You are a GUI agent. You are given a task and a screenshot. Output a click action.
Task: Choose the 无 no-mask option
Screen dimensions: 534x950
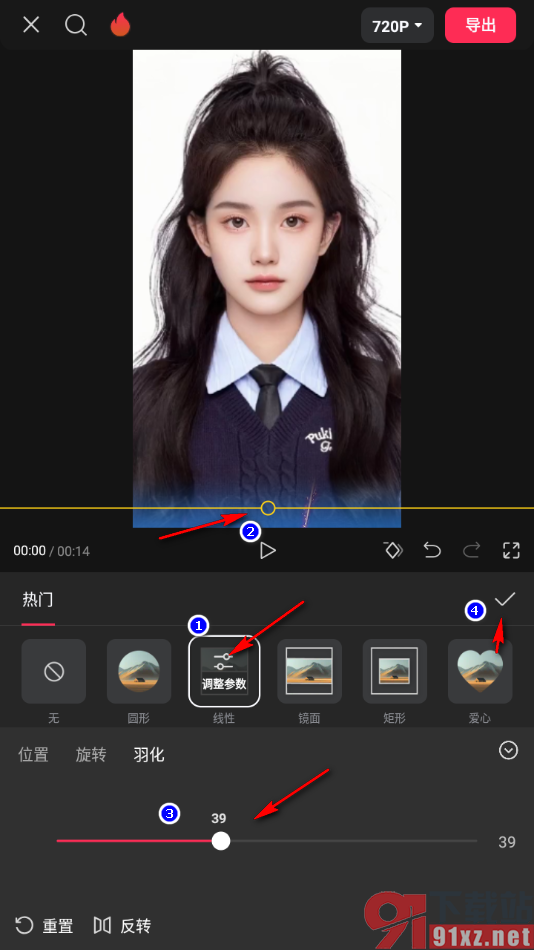coord(54,671)
